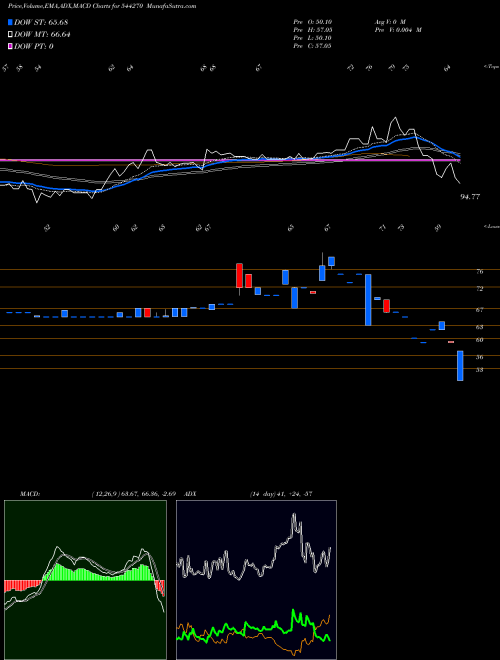Open the MACD histogram chart panel
The image size is (500, 660).
(x=85, y=580)
